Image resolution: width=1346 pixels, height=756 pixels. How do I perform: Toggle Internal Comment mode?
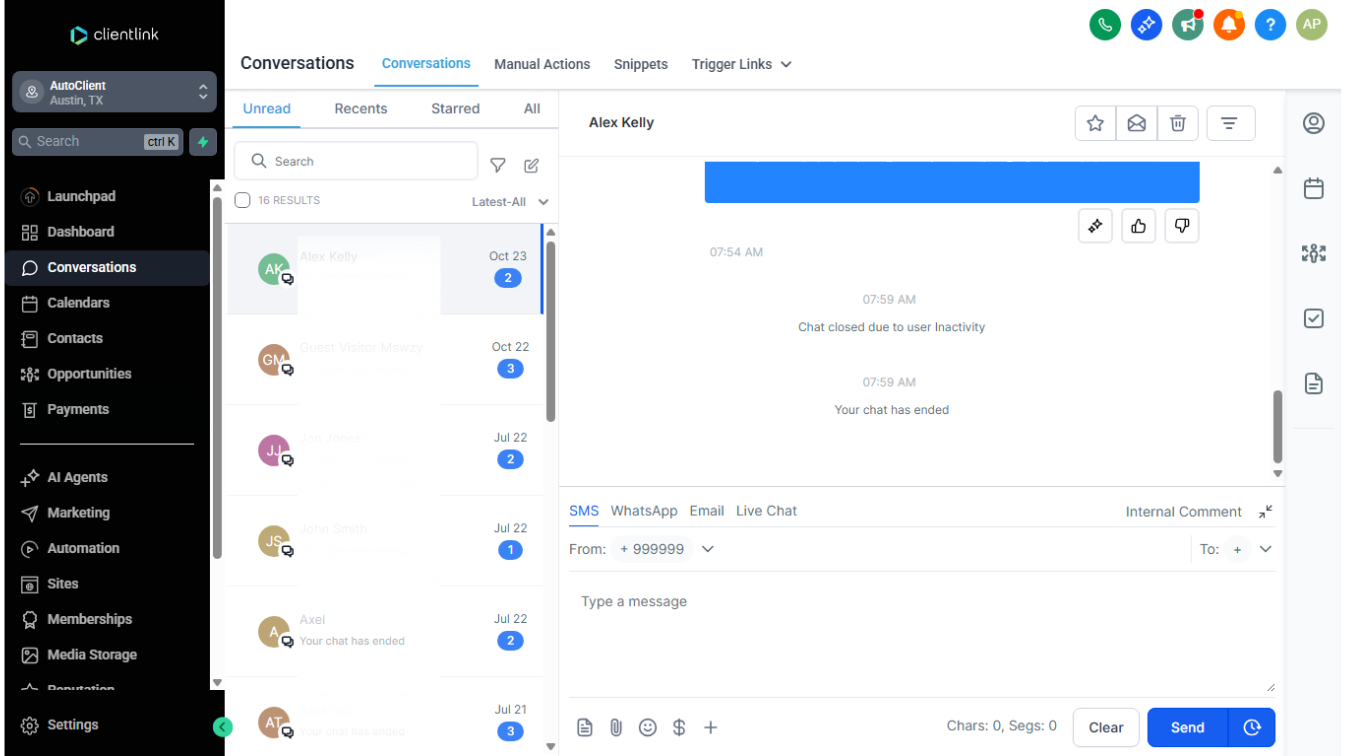coord(1183,511)
